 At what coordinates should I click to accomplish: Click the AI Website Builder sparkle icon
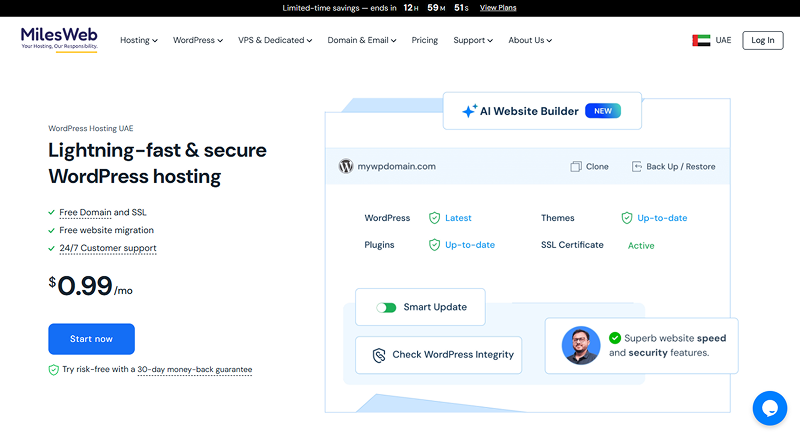click(x=469, y=111)
